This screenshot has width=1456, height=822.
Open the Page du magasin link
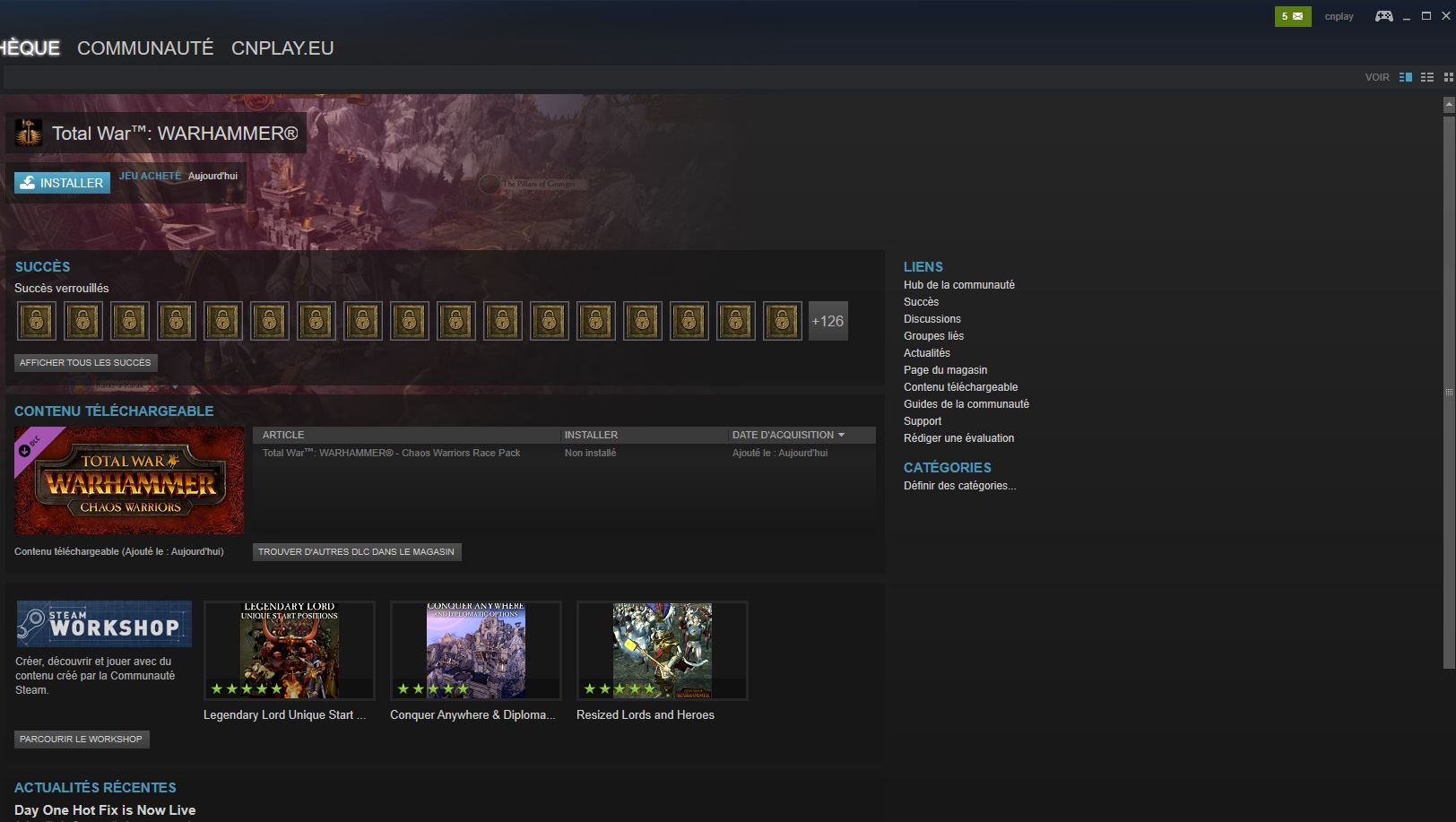(x=945, y=370)
